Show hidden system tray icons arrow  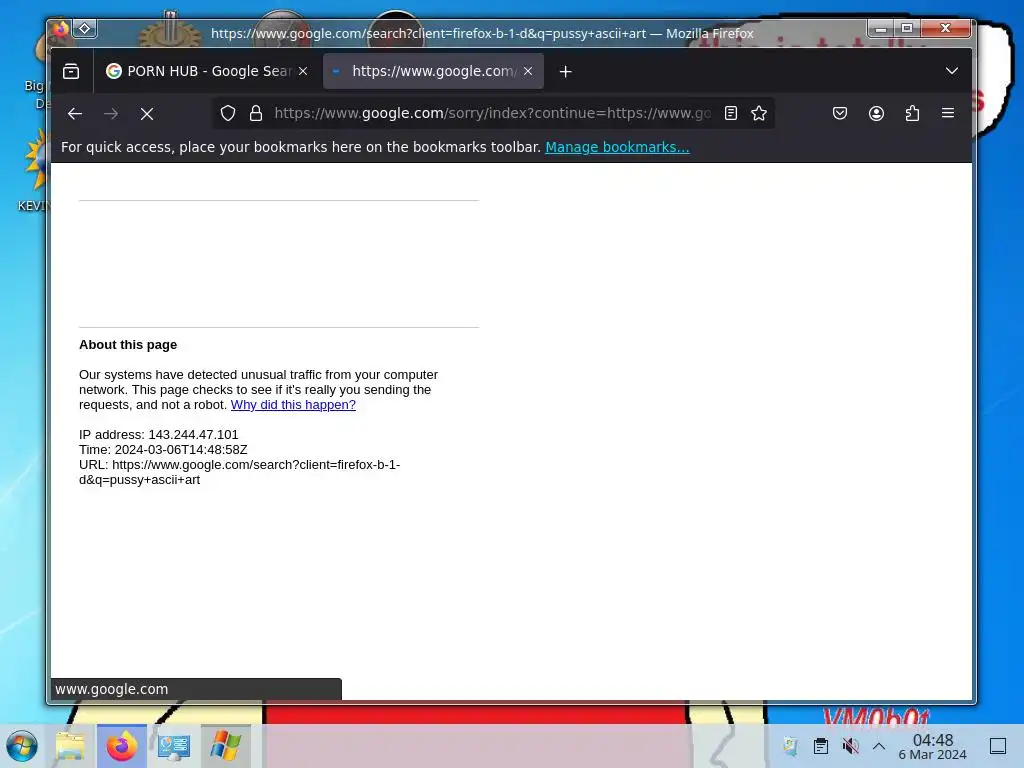(879, 746)
